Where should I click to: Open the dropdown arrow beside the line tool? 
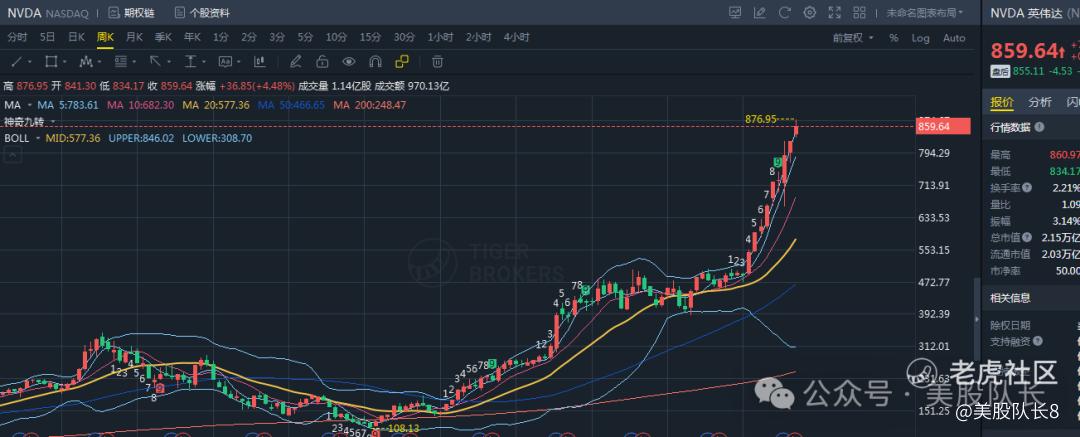30,62
